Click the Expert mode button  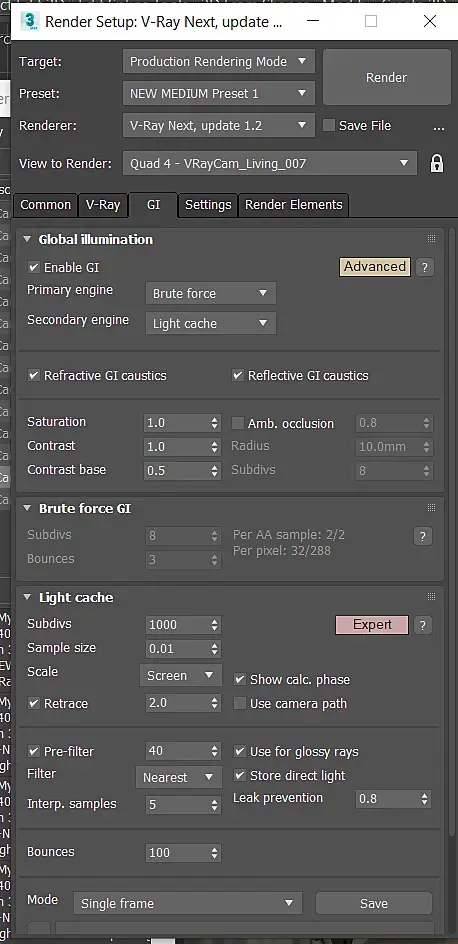click(x=372, y=625)
